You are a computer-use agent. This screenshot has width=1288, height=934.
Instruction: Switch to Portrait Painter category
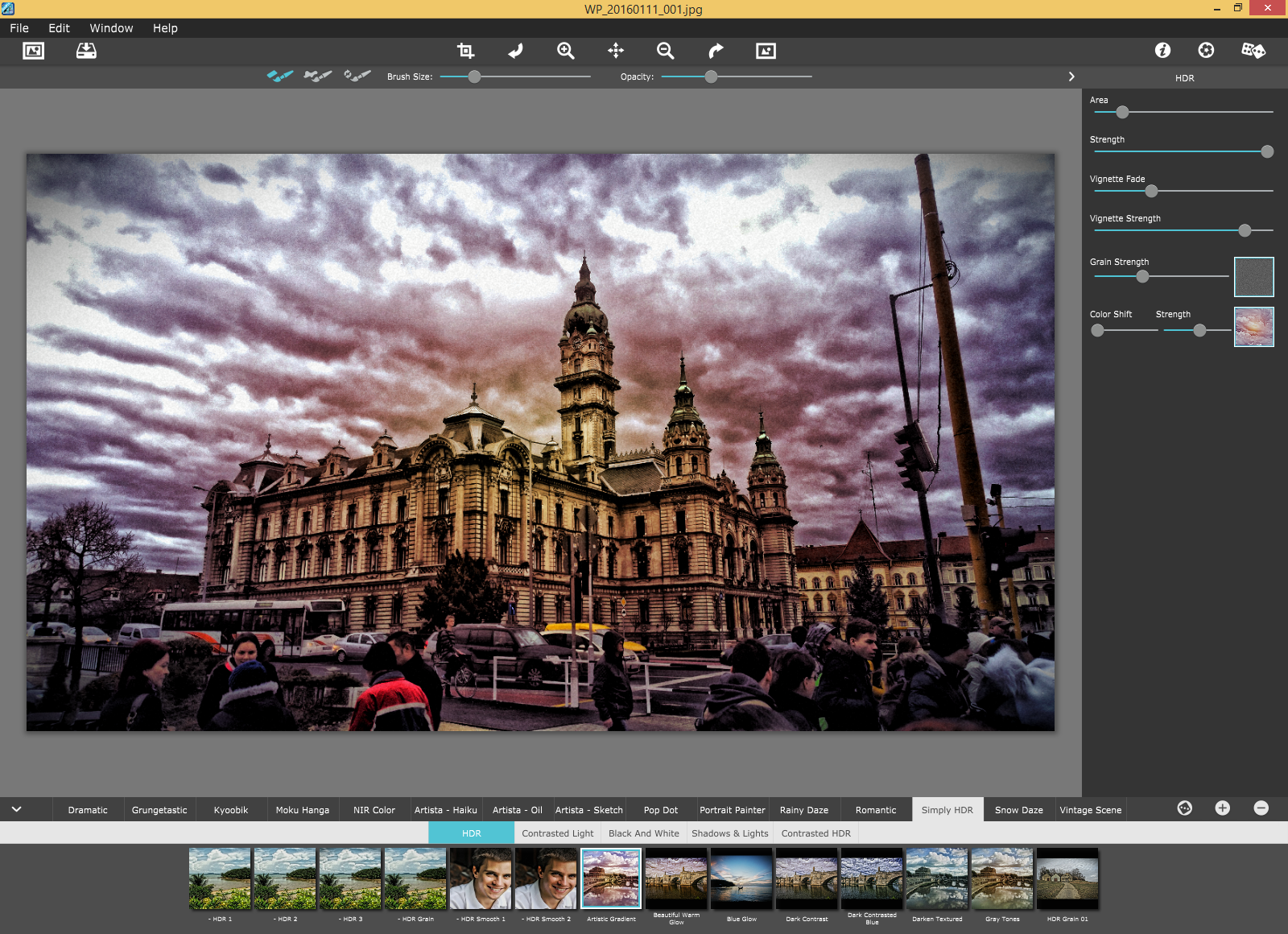click(733, 810)
